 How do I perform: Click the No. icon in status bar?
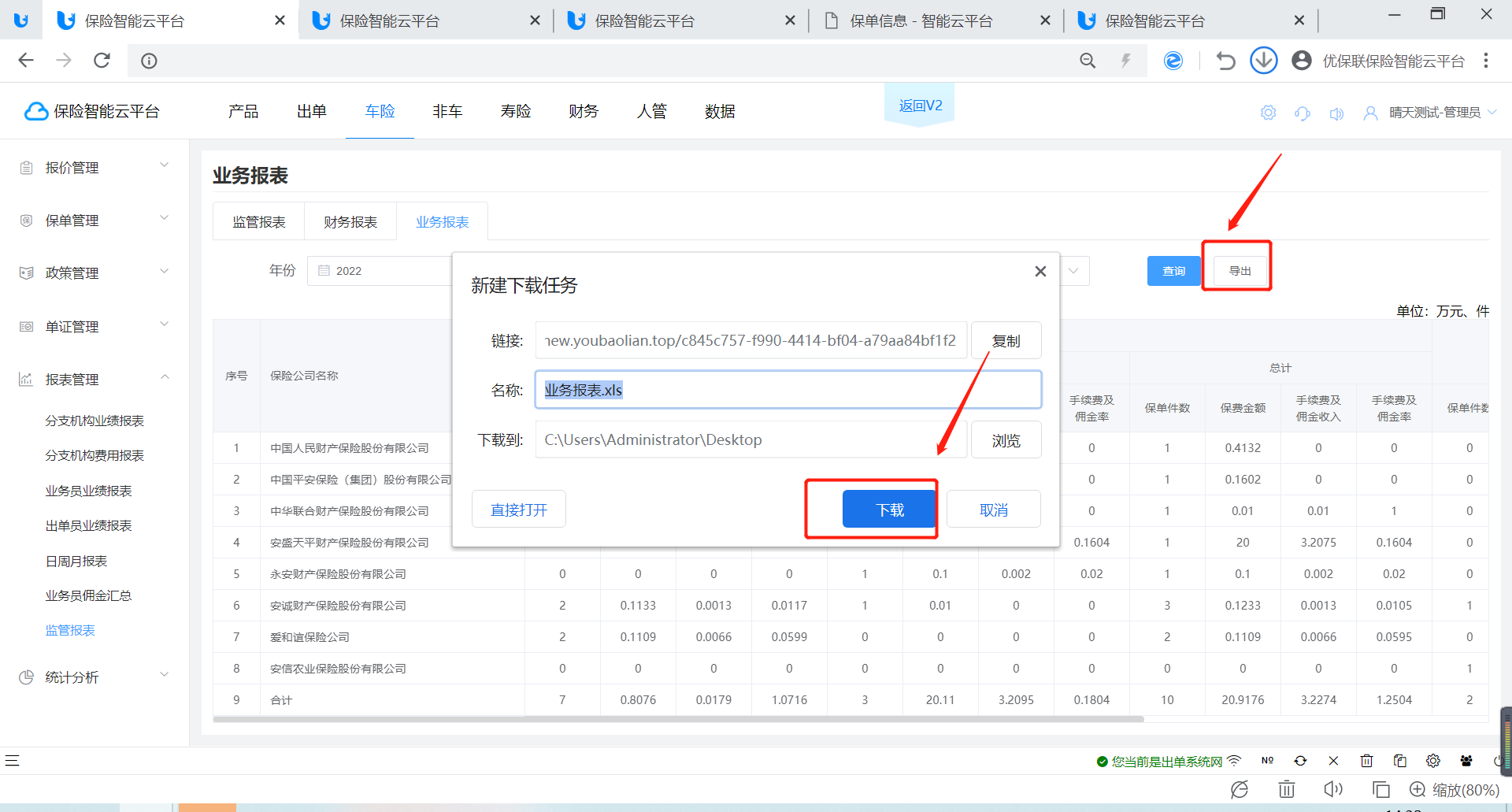[x=1267, y=761]
